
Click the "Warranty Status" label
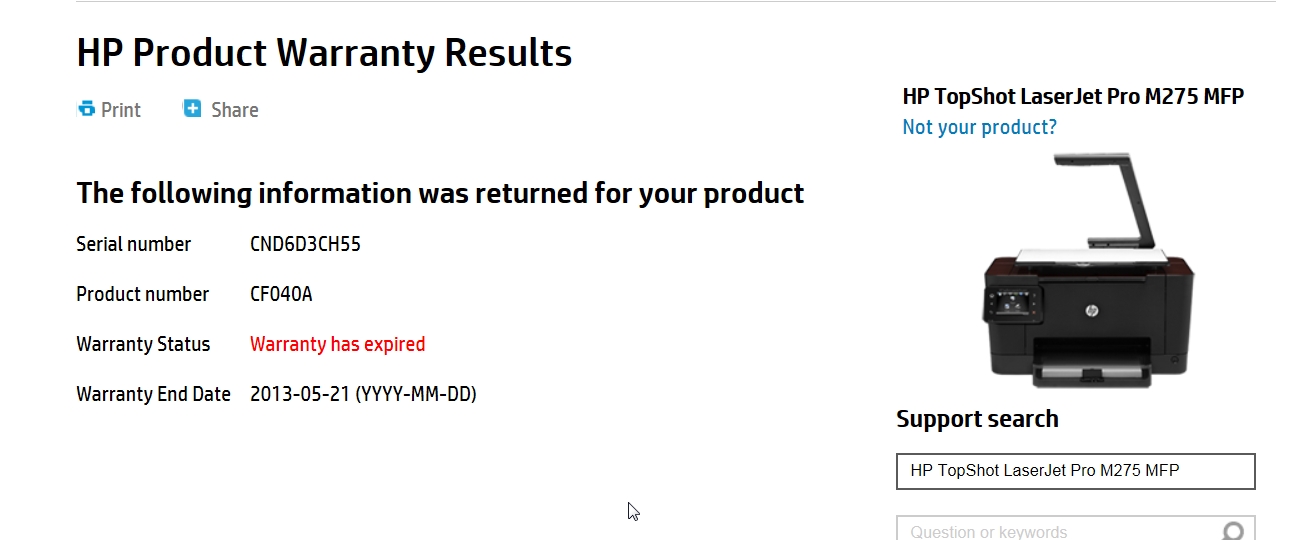tap(143, 344)
